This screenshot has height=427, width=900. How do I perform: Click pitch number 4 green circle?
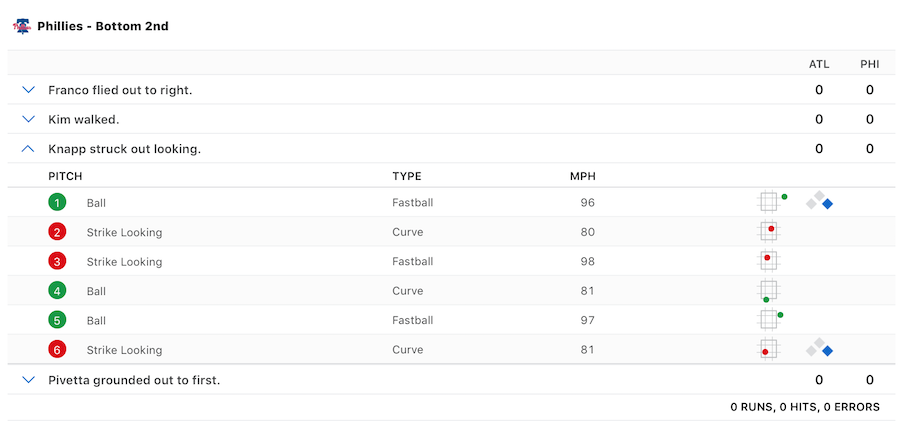58,291
